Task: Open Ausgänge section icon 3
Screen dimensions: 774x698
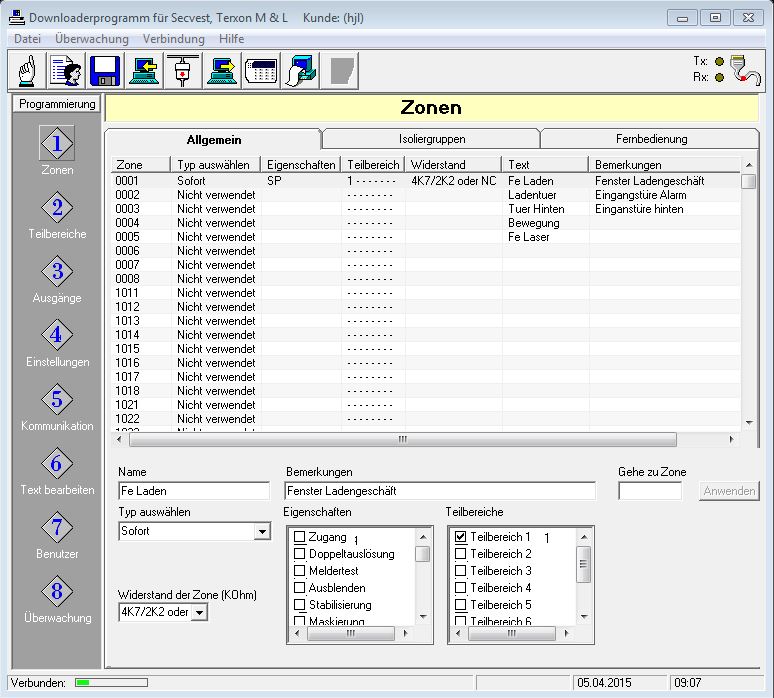Action: [57, 272]
